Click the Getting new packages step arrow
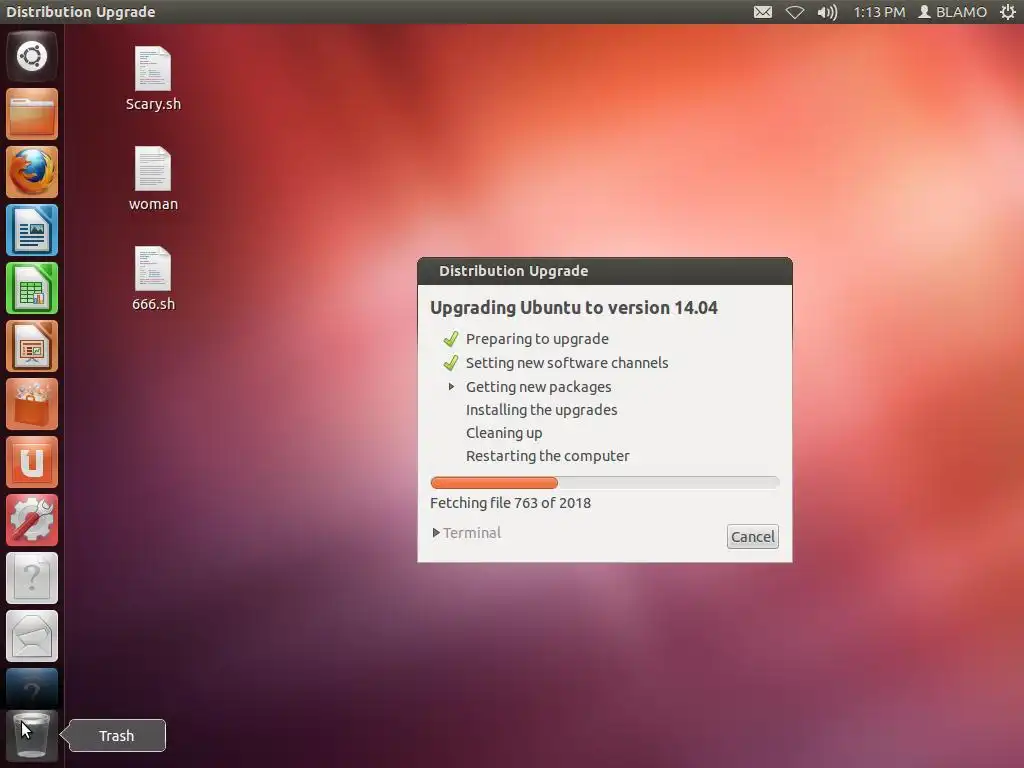The height and width of the screenshot is (768, 1024). tap(451, 387)
